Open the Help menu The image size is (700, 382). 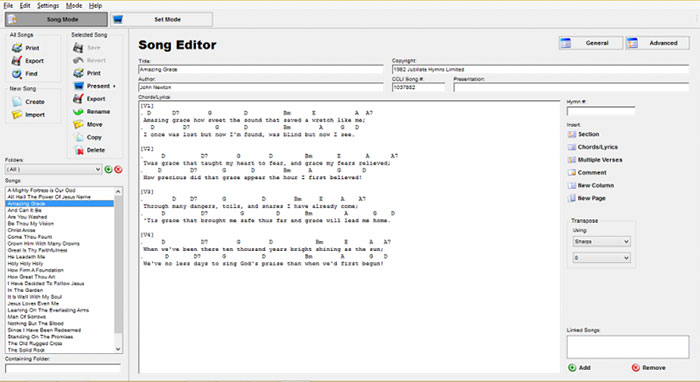click(x=95, y=5)
